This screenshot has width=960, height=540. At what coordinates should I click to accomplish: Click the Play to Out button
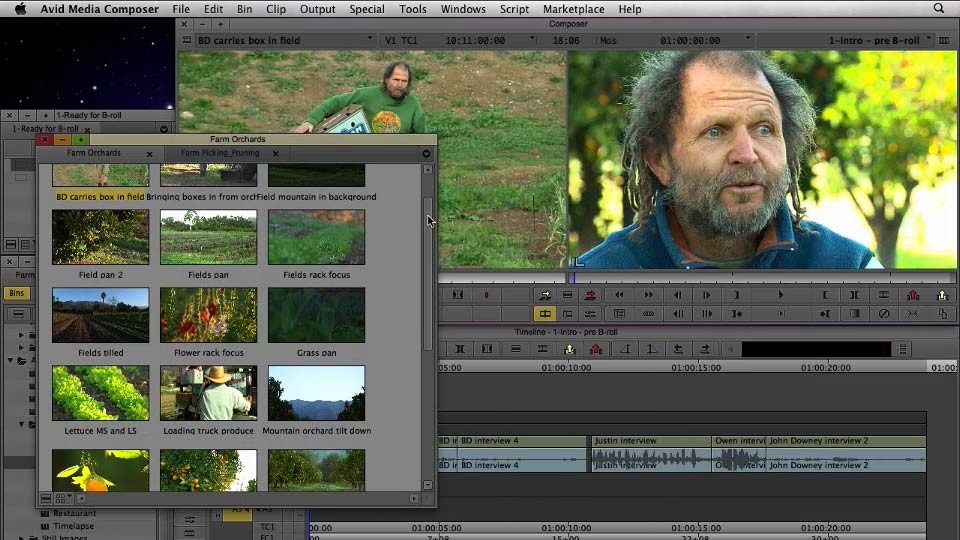[781, 314]
